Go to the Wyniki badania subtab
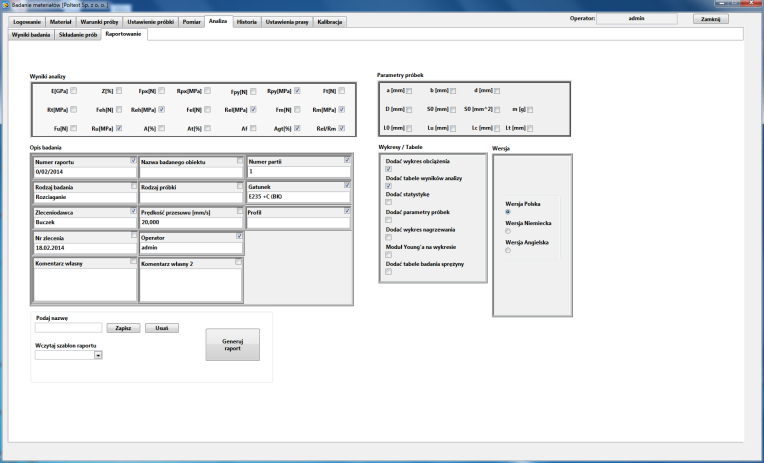The width and height of the screenshot is (764, 463). (x=31, y=35)
